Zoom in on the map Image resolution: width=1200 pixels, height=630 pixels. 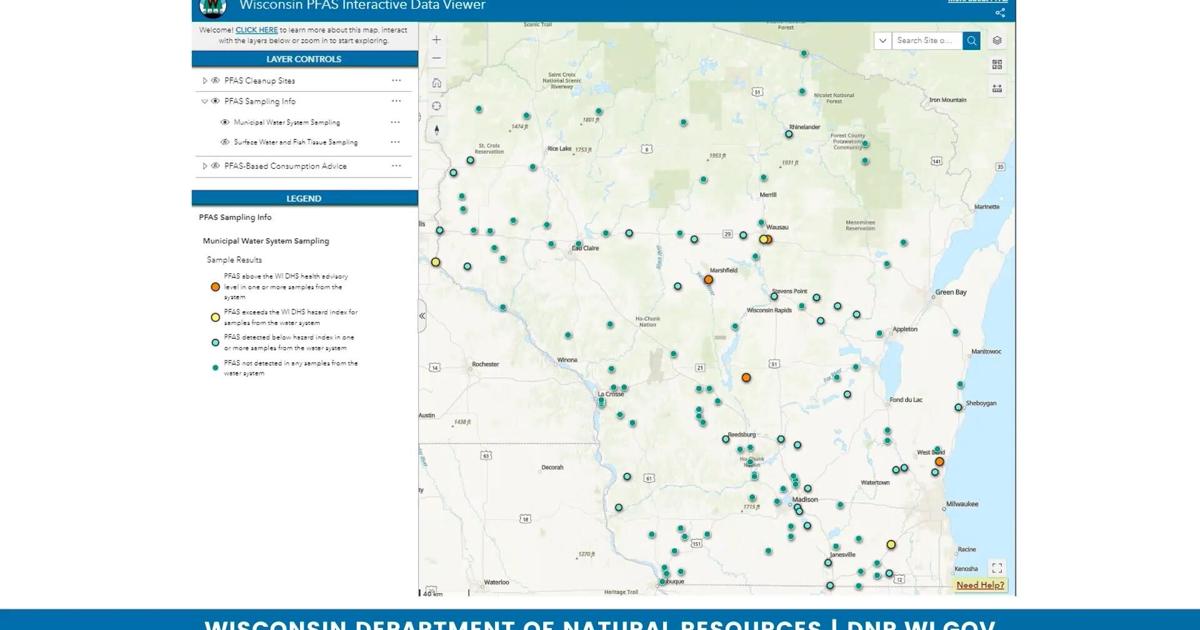pos(437,40)
